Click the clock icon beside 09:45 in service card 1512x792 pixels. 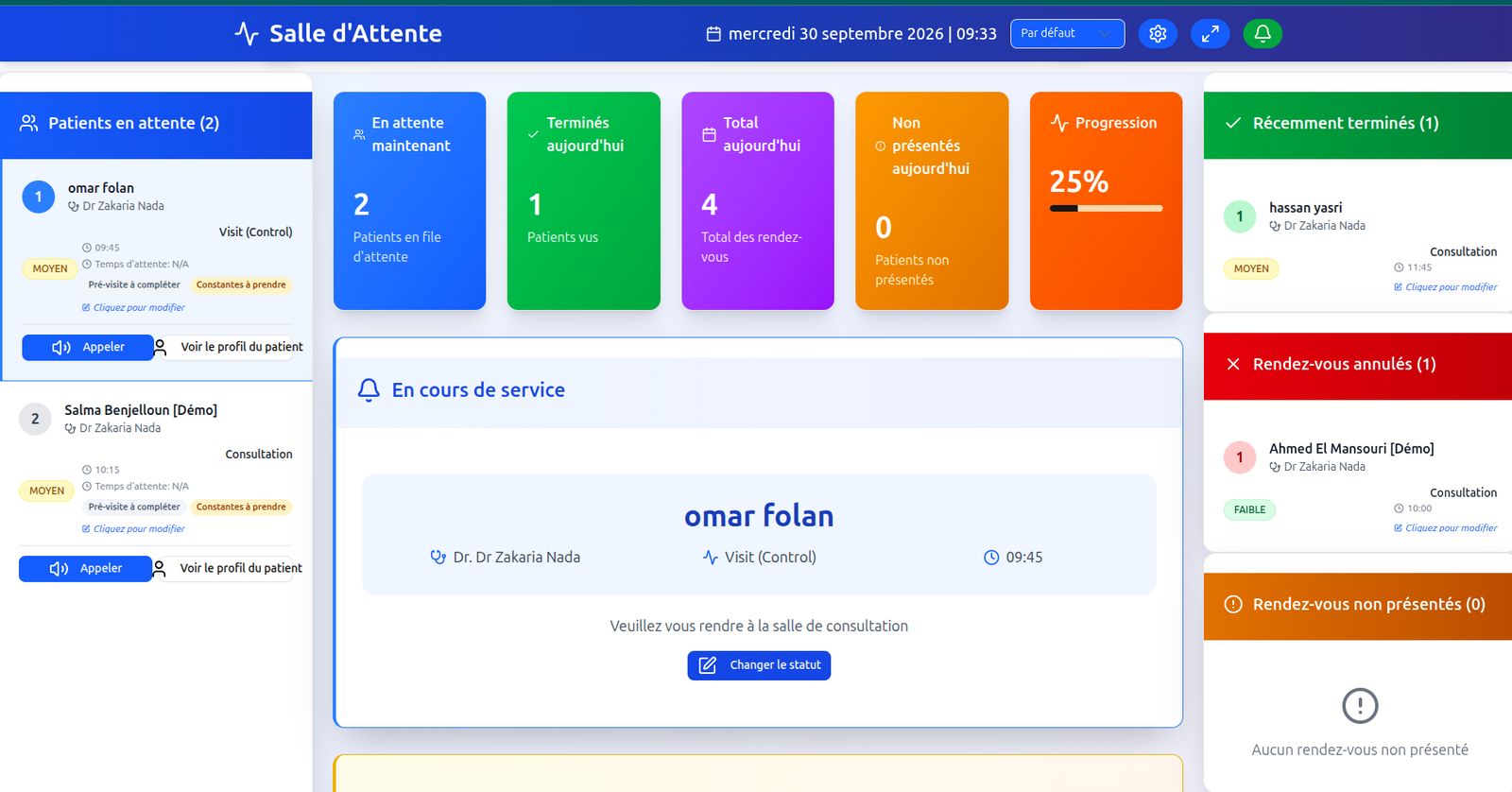coord(991,558)
